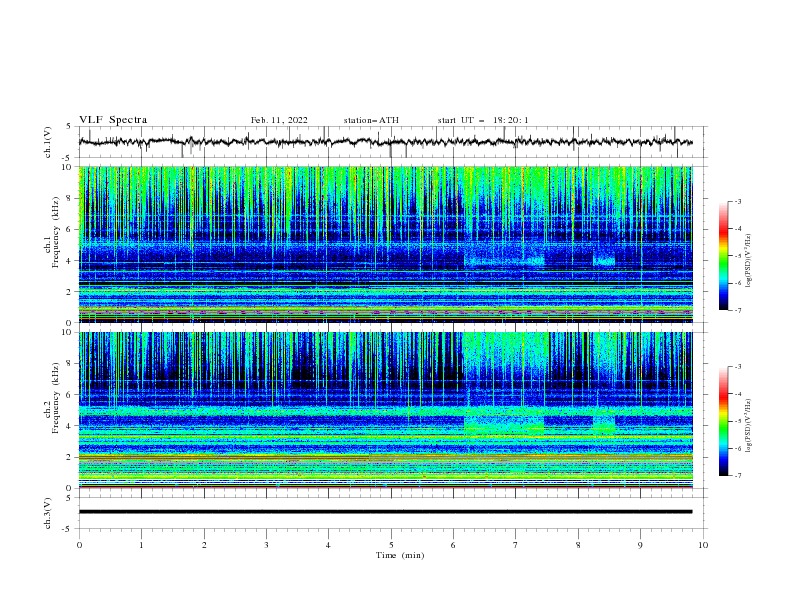Click "-6" on the ch.2 colorbar
Screen dimensions: 792x612
738,448
